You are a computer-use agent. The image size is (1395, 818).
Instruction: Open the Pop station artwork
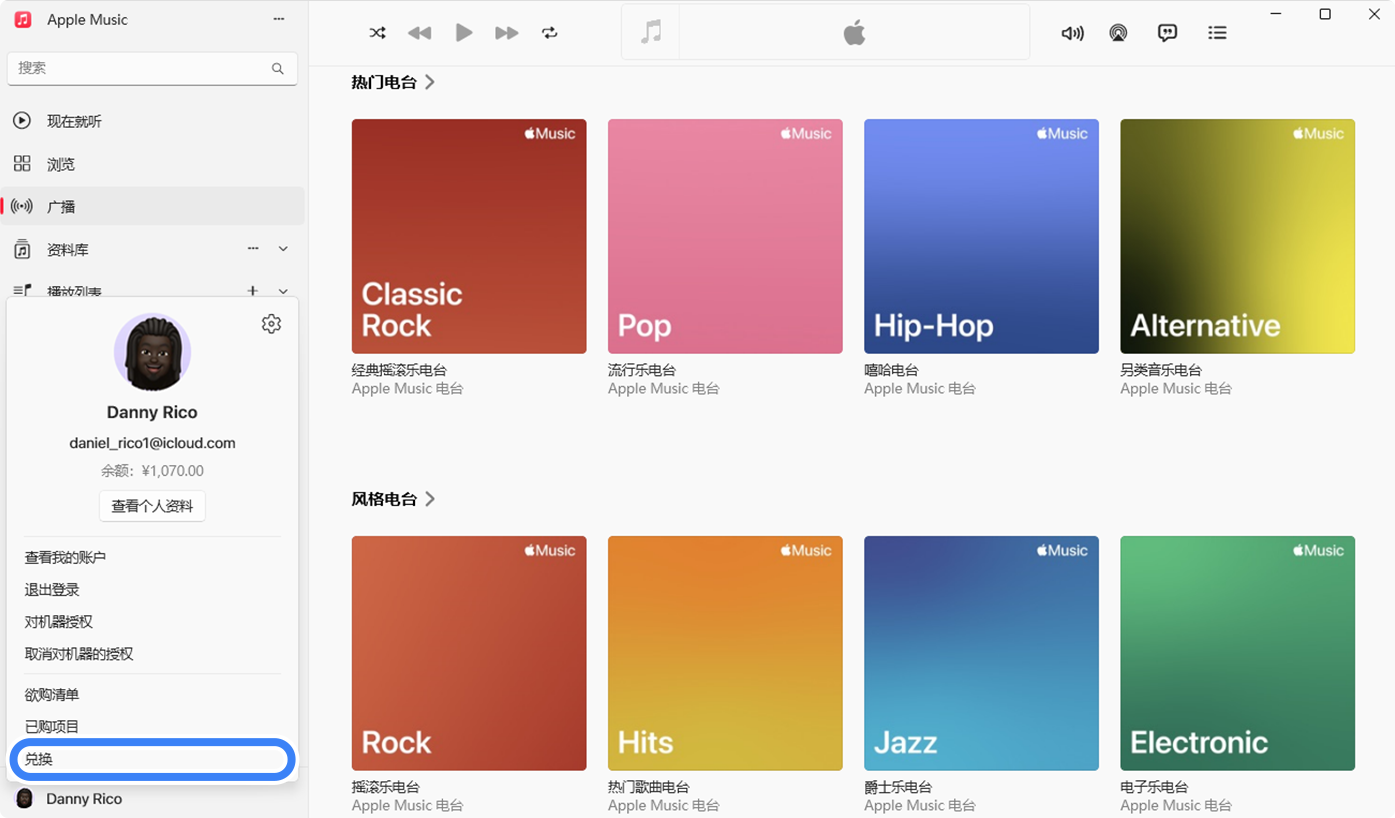pyautogui.click(x=725, y=236)
